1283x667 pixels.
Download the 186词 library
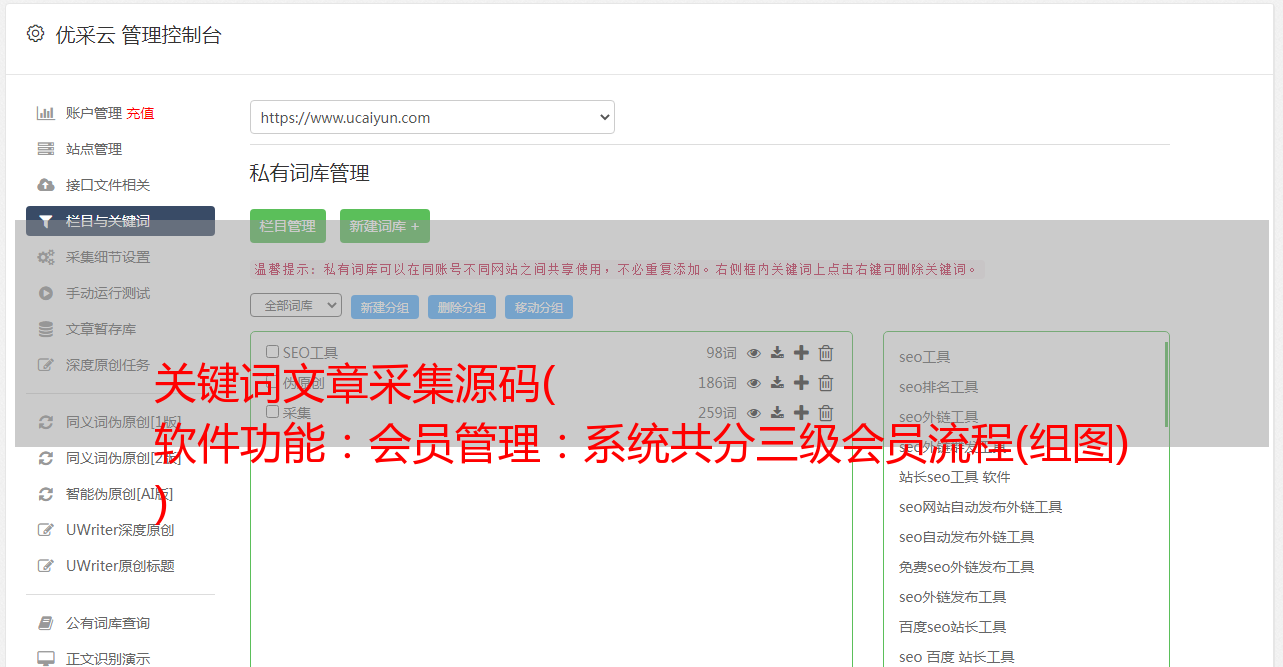tap(777, 383)
